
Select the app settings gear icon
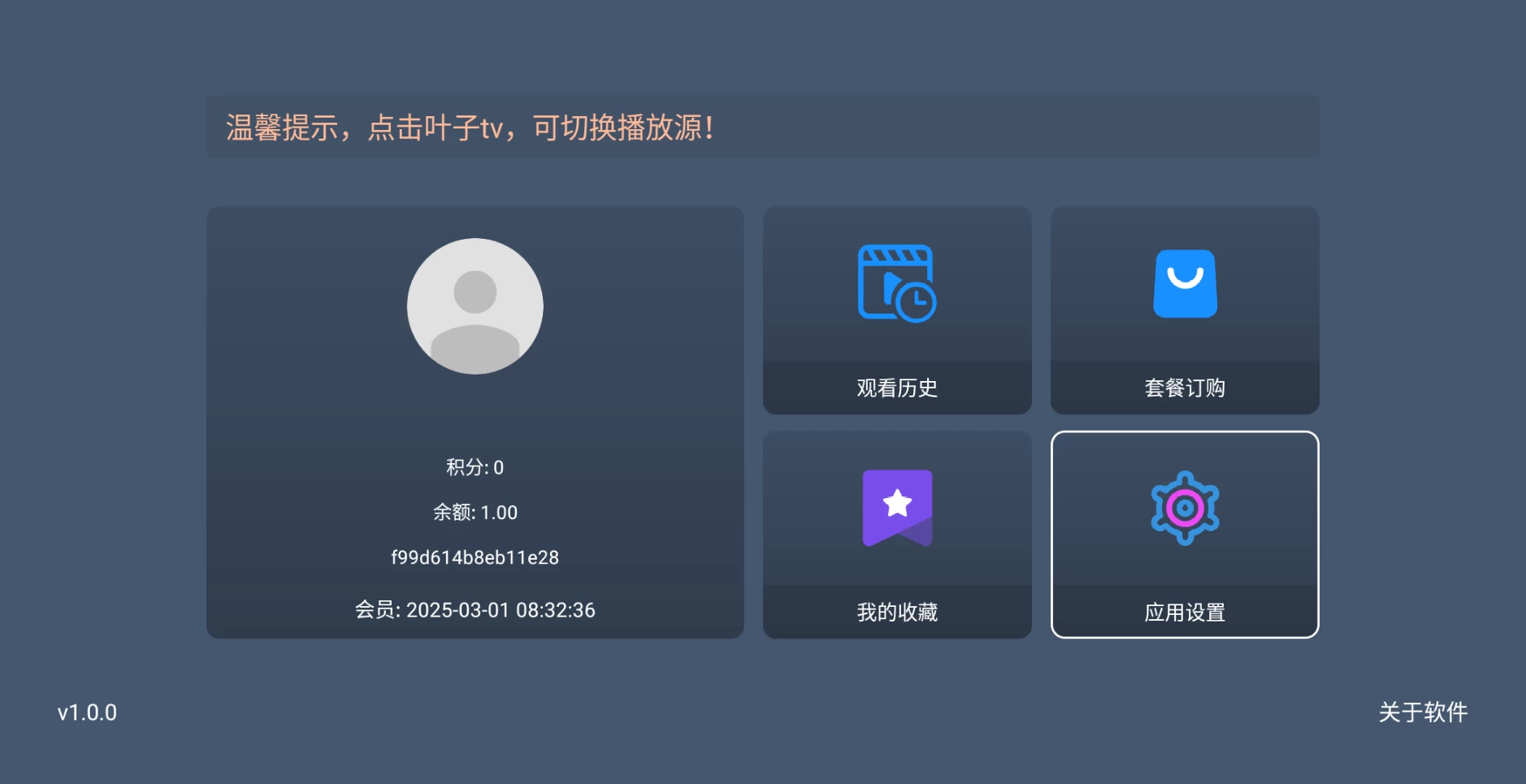pyautogui.click(x=1185, y=508)
